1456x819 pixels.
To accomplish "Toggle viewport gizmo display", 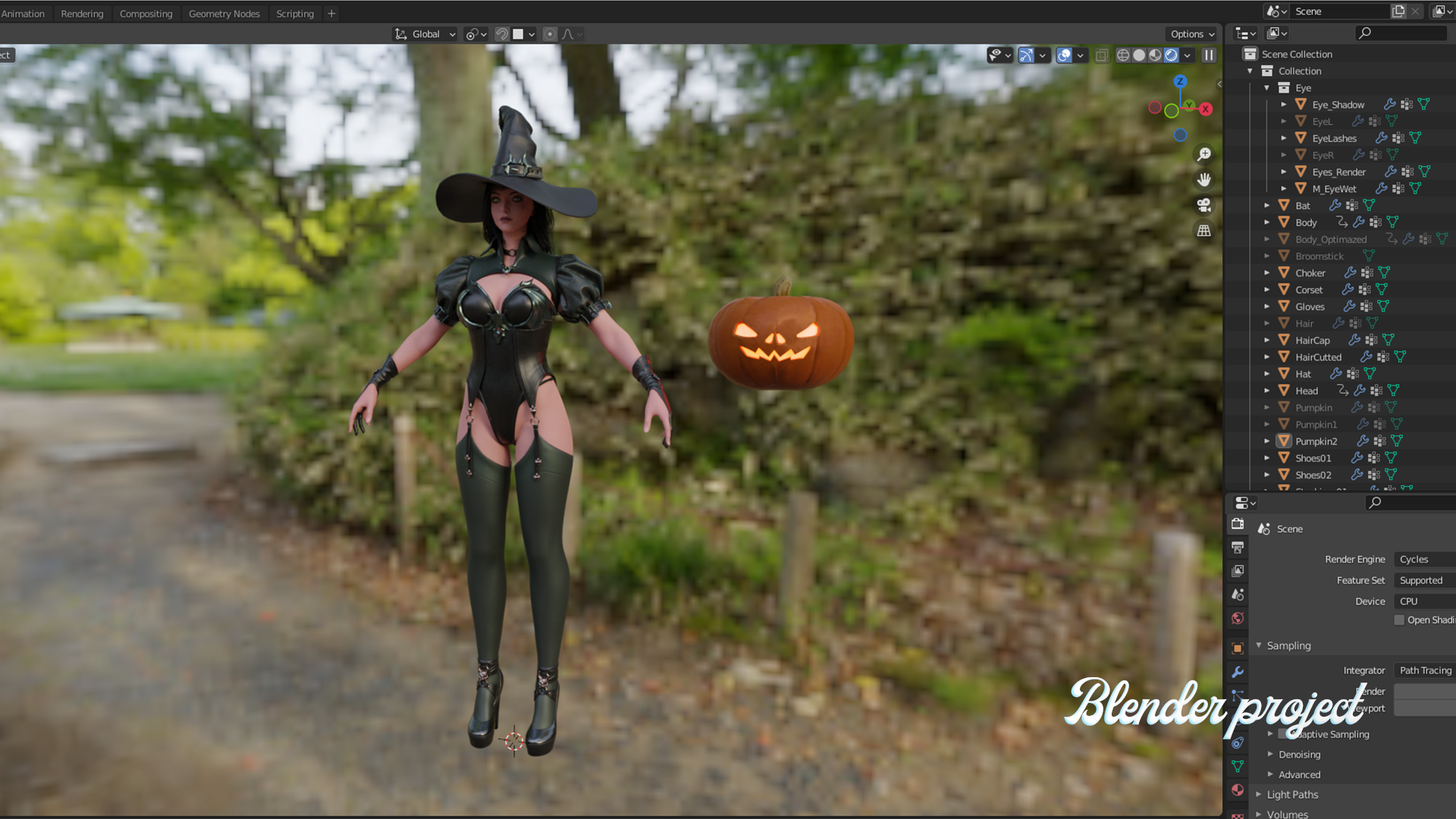I will (1026, 55).
